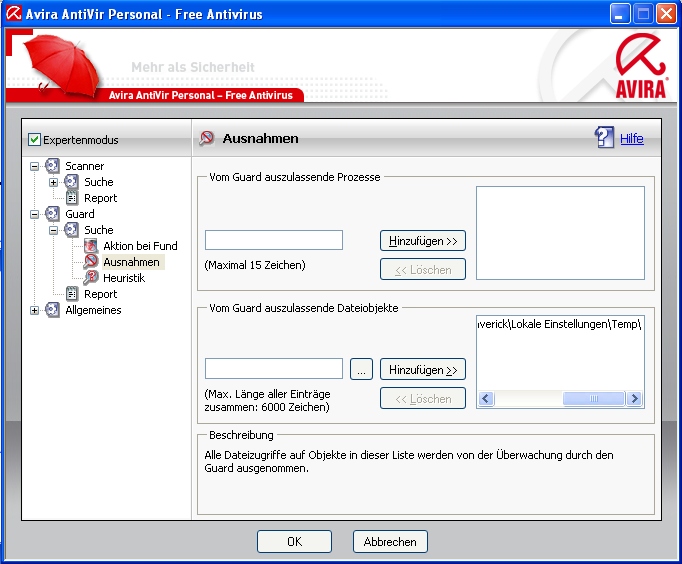Screen dimensions: 682x564
Task: Click the Guard gear icon in tree
Action: 52,214
